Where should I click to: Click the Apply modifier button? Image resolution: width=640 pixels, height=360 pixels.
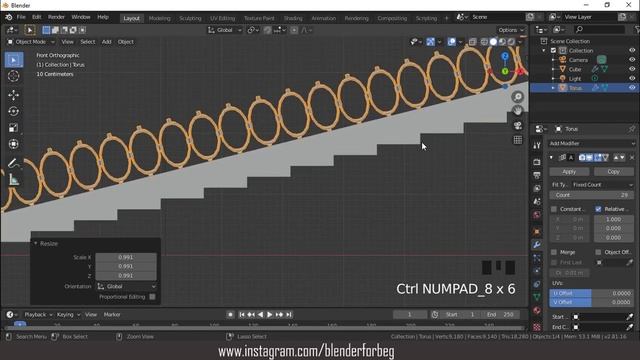click(569, 172)
